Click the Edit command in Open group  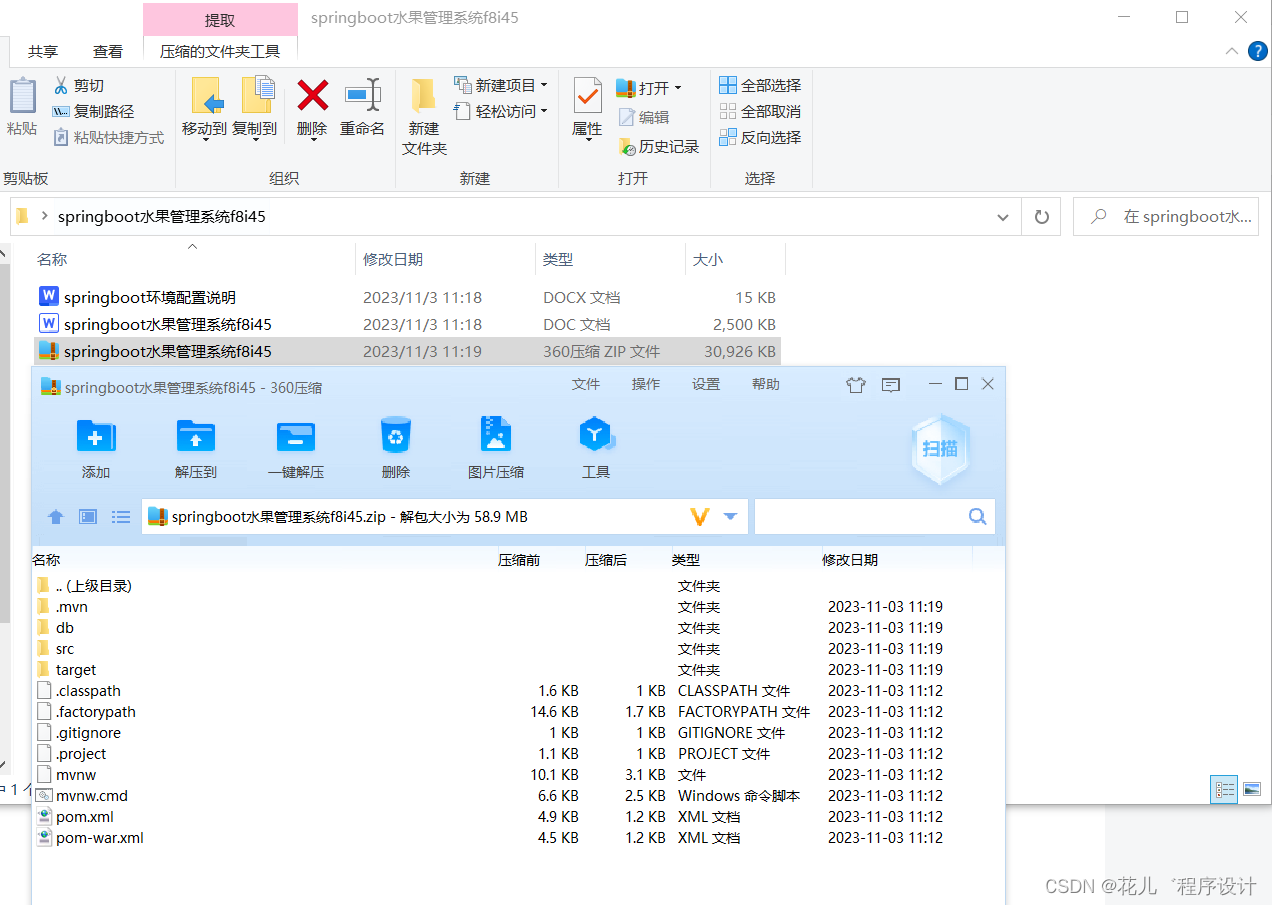click(644, 117)
